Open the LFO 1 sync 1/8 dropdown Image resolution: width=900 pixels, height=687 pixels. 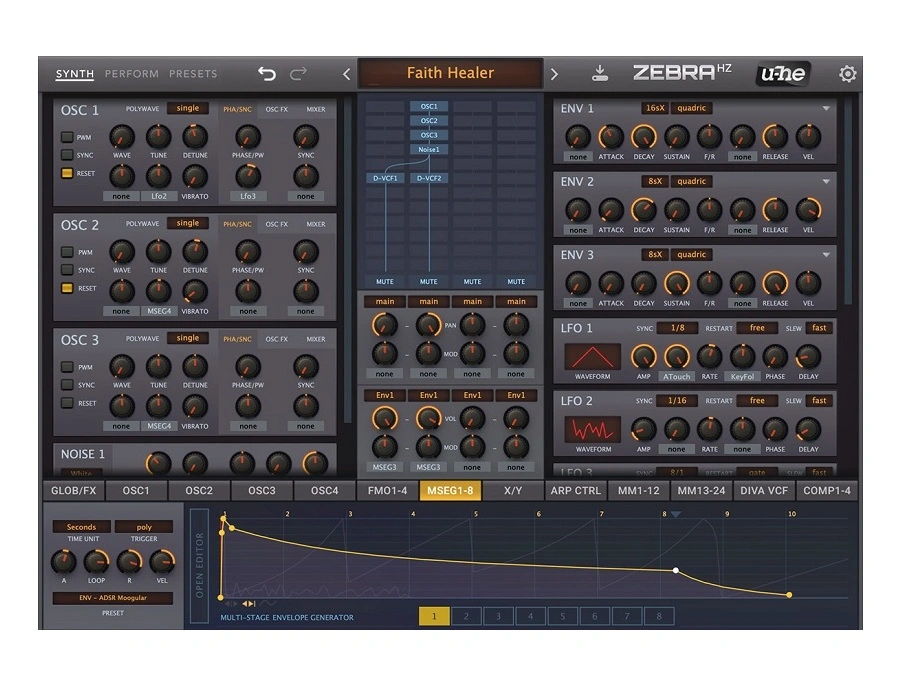click(x=678, y=328)
